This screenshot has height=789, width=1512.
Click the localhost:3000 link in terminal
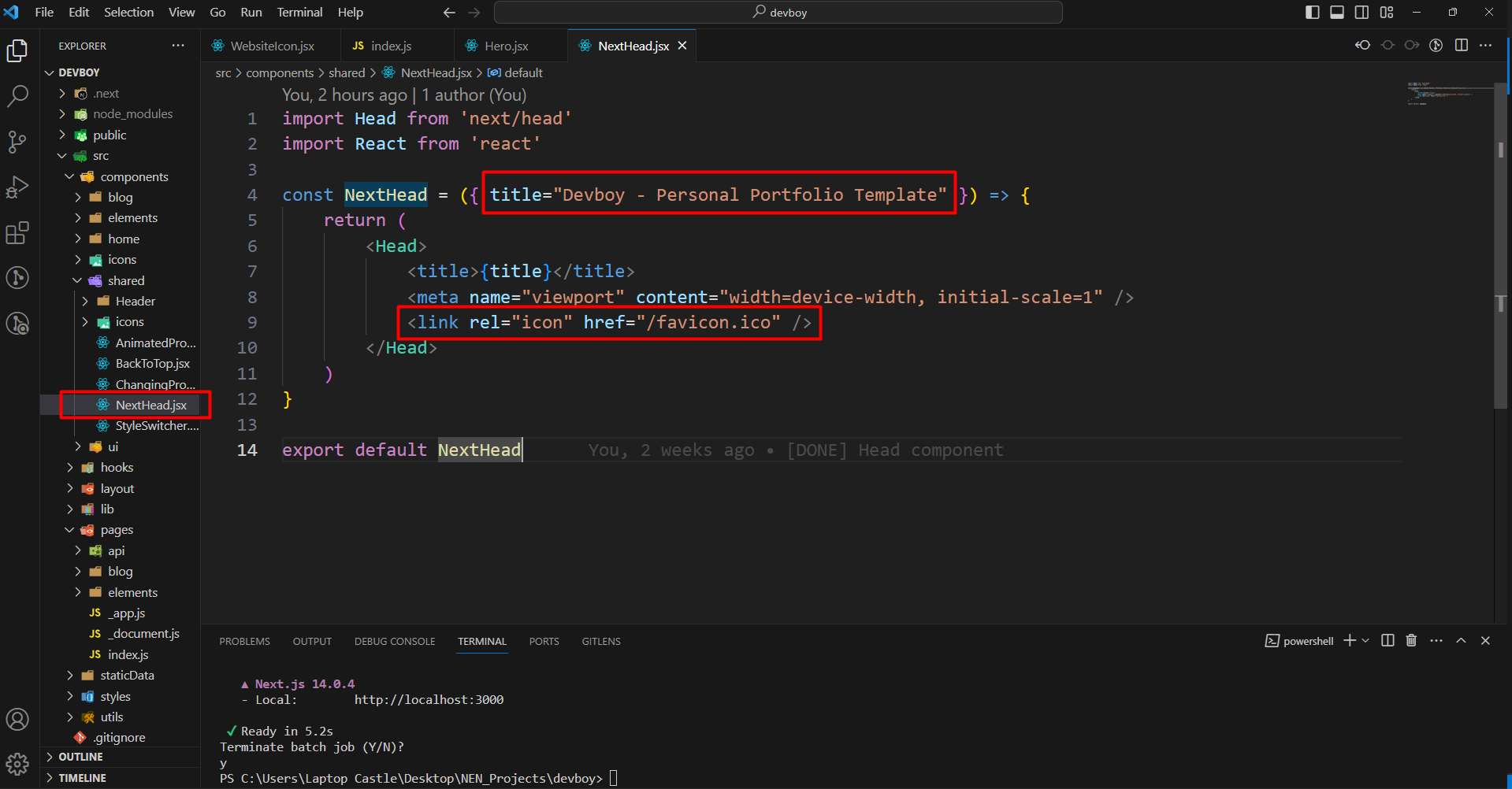pyautogui.click(x=429, y=699)
